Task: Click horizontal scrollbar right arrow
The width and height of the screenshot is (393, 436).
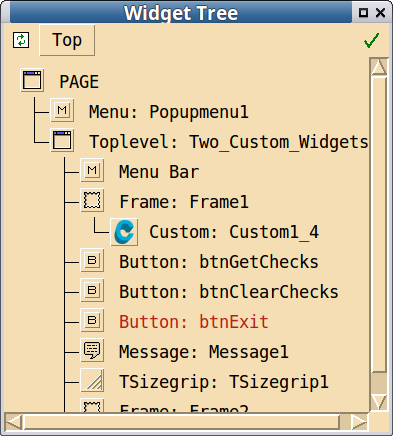Action: pyautogui.click(x=359, y=423)
